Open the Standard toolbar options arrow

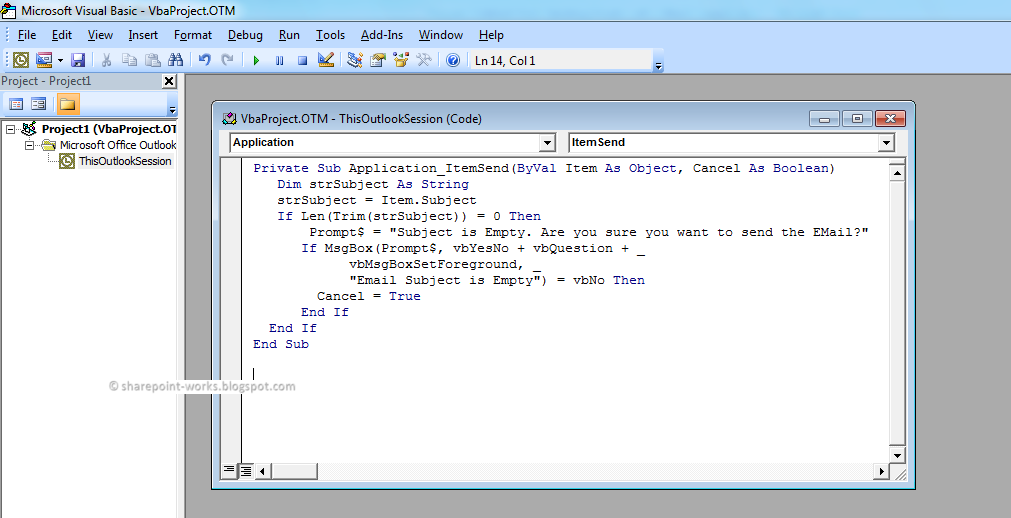point(658,65)
